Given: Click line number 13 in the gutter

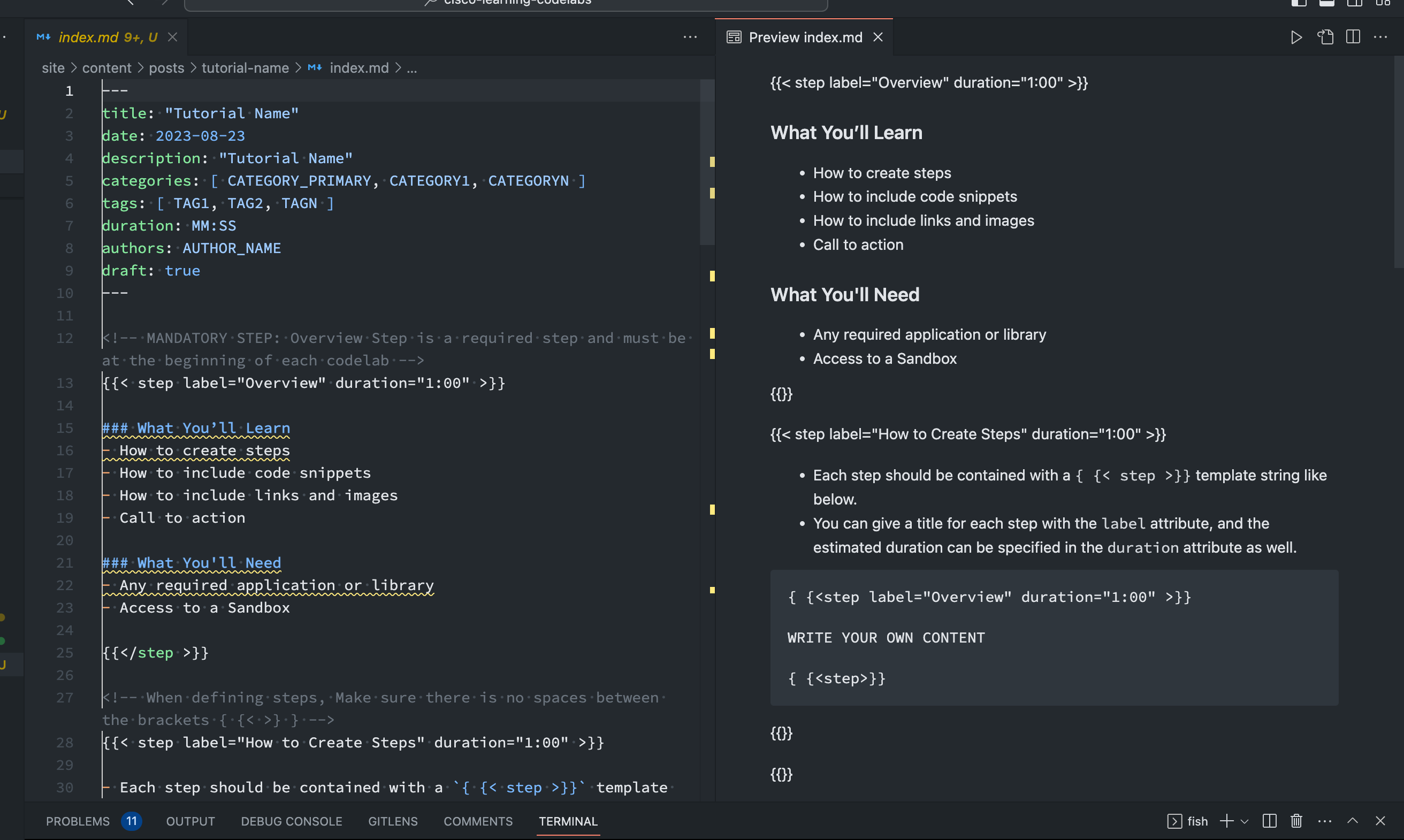Looking at the screenshot, I should [x=65, y=383].
